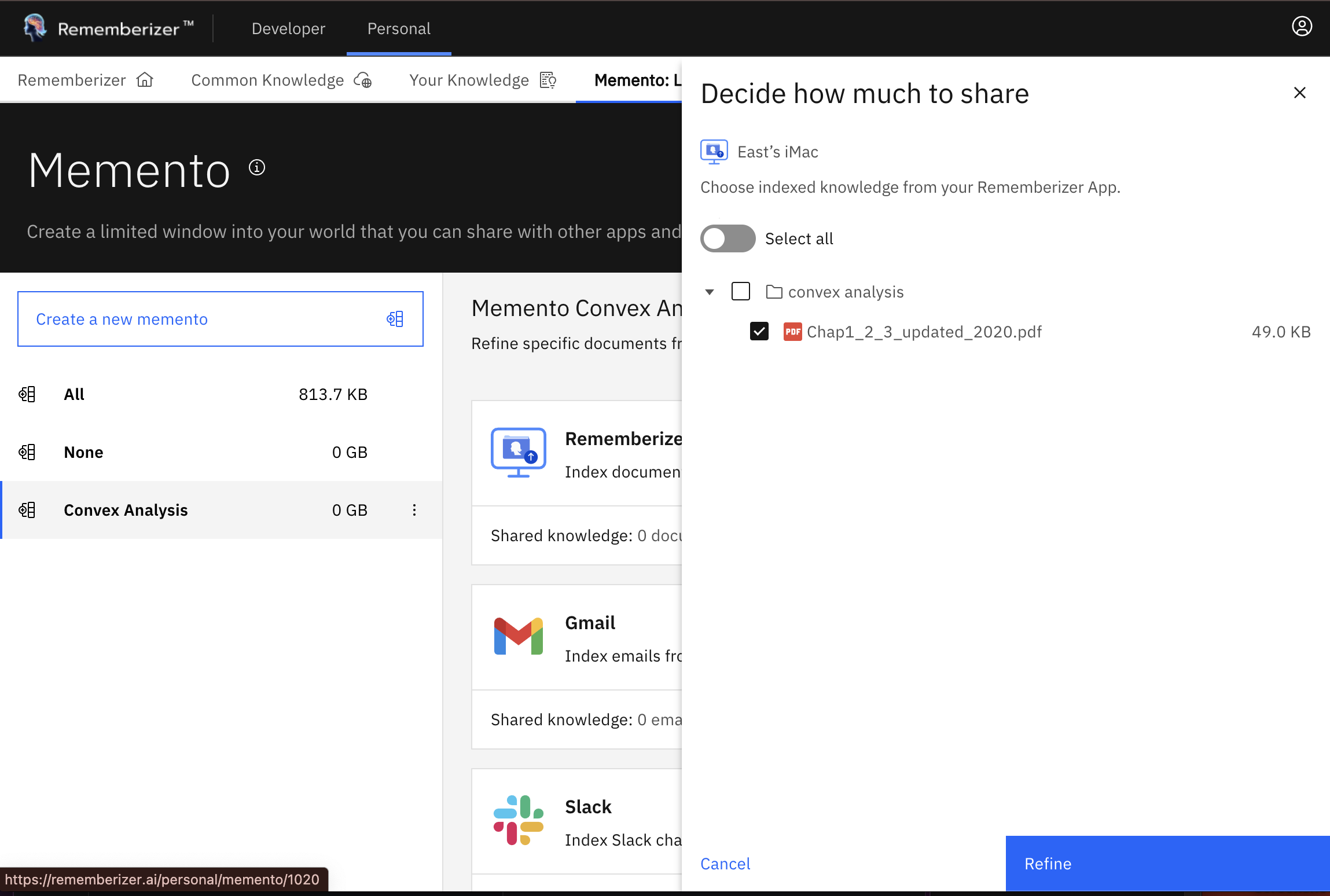1330x896 pixels.
Task: Click the Gmail logo icon
Action: click(518, 636)
